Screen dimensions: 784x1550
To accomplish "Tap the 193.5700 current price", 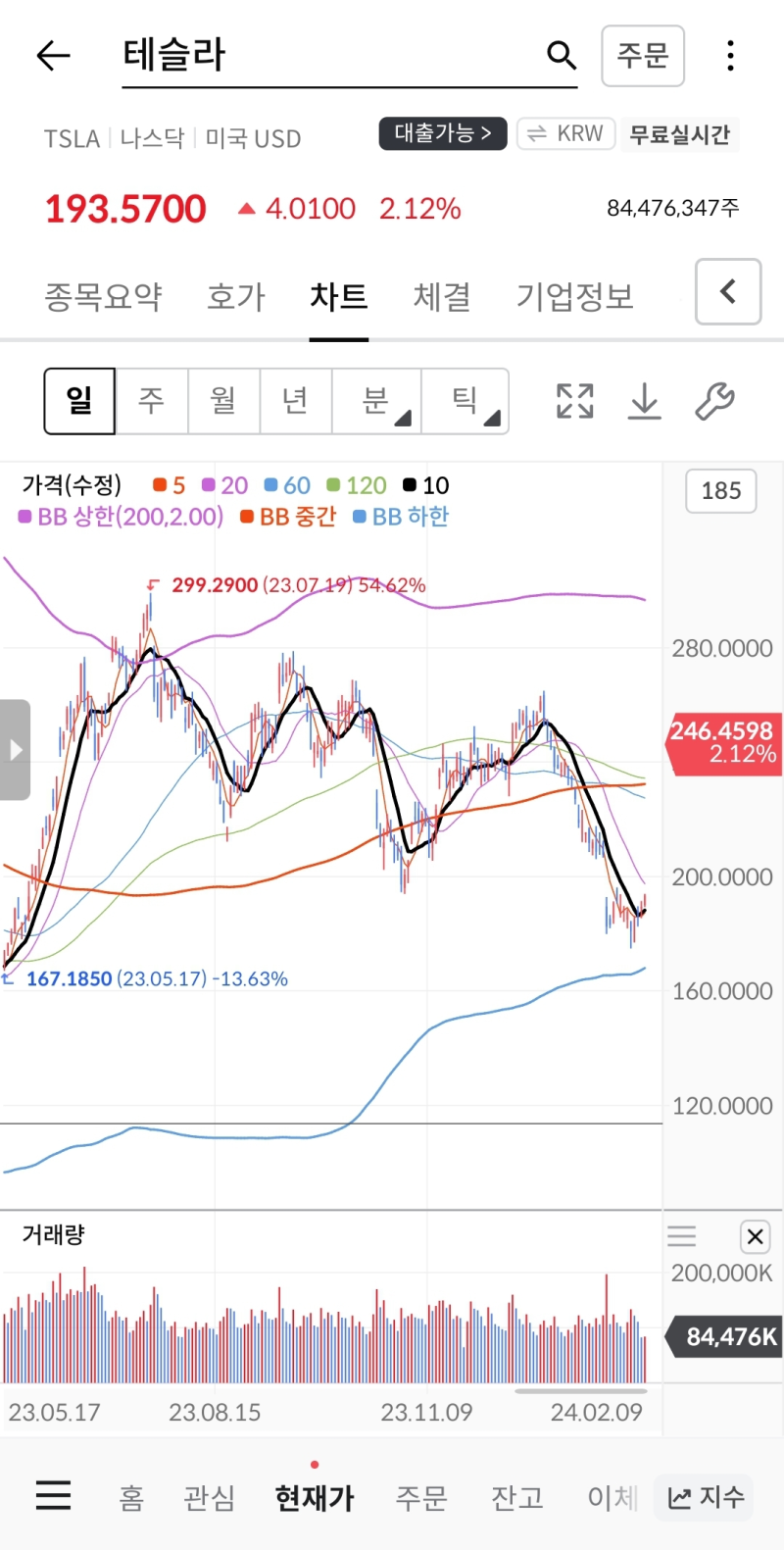I will coord(125,209).
